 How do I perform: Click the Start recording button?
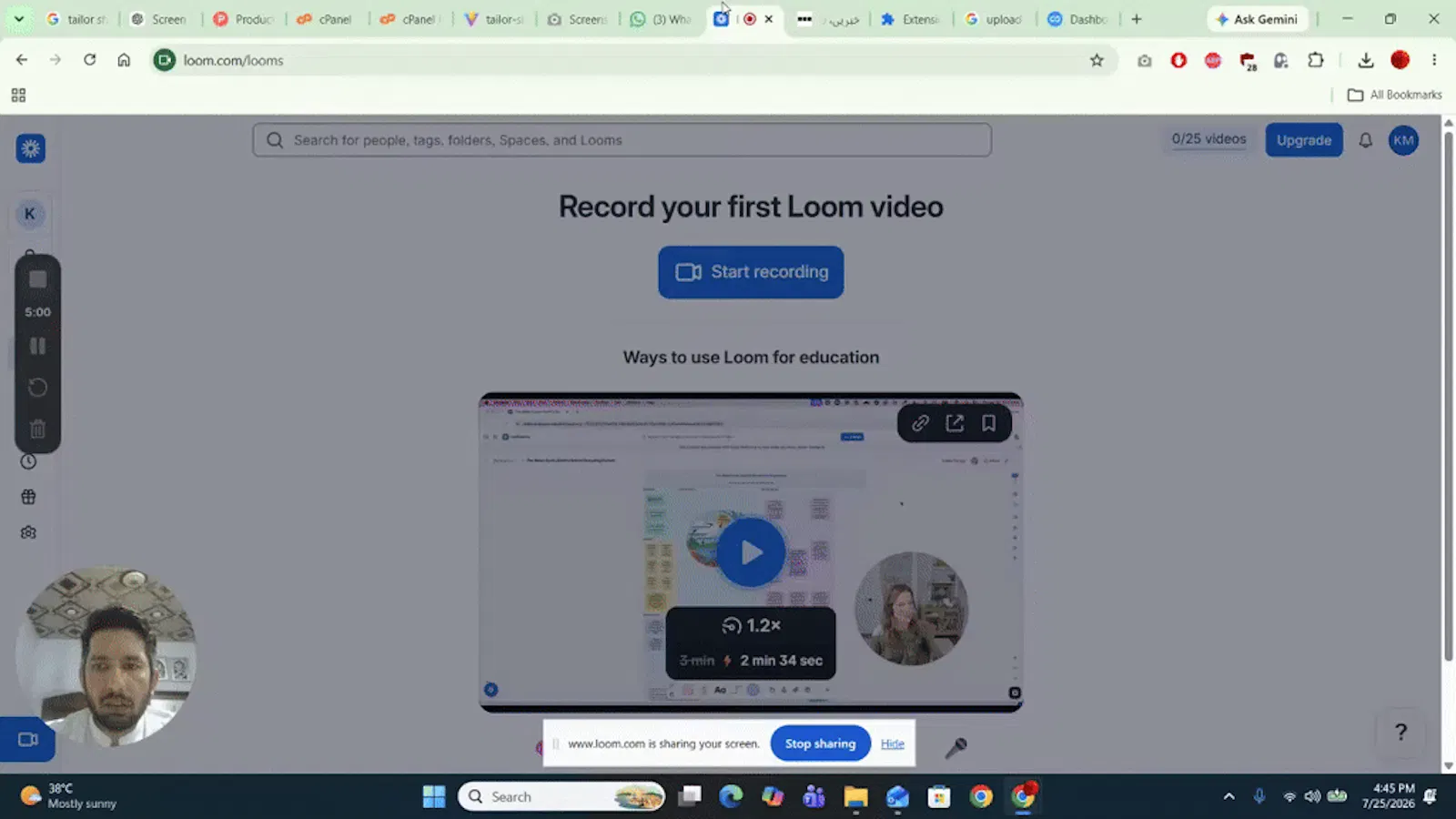click(x=751, y=272)
